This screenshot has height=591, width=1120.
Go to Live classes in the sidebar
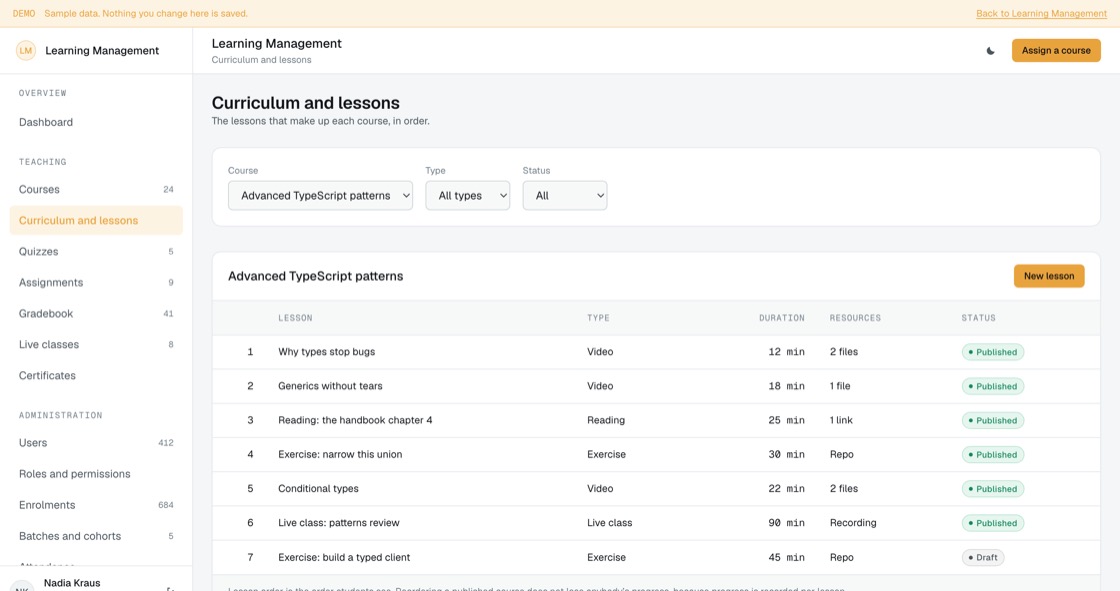(x=96, y=344)
